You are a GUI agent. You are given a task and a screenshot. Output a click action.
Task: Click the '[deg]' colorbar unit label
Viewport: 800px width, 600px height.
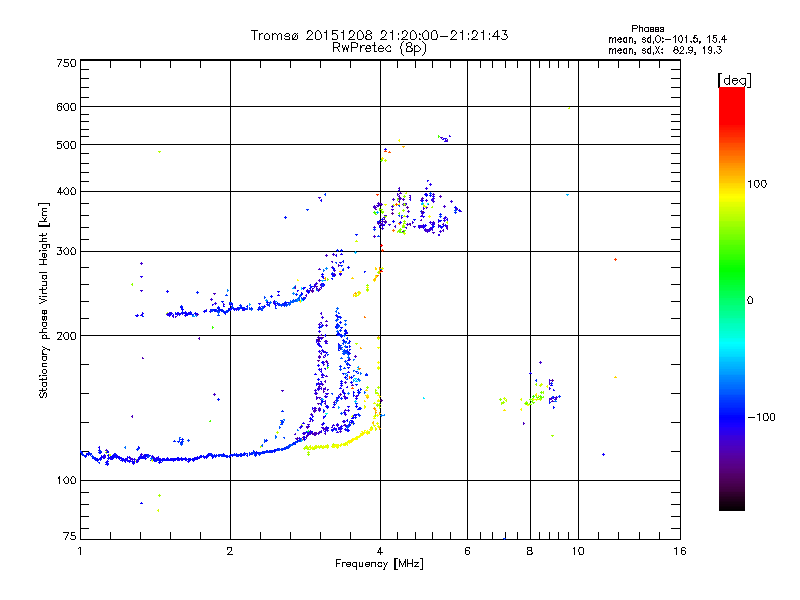coord(734,80)
